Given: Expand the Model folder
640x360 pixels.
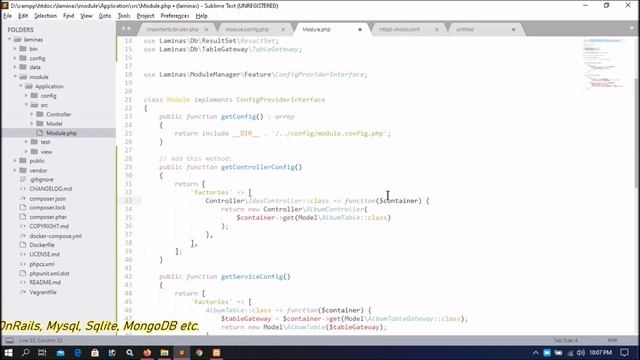Looking at the screenshot, I should point(32,124).
